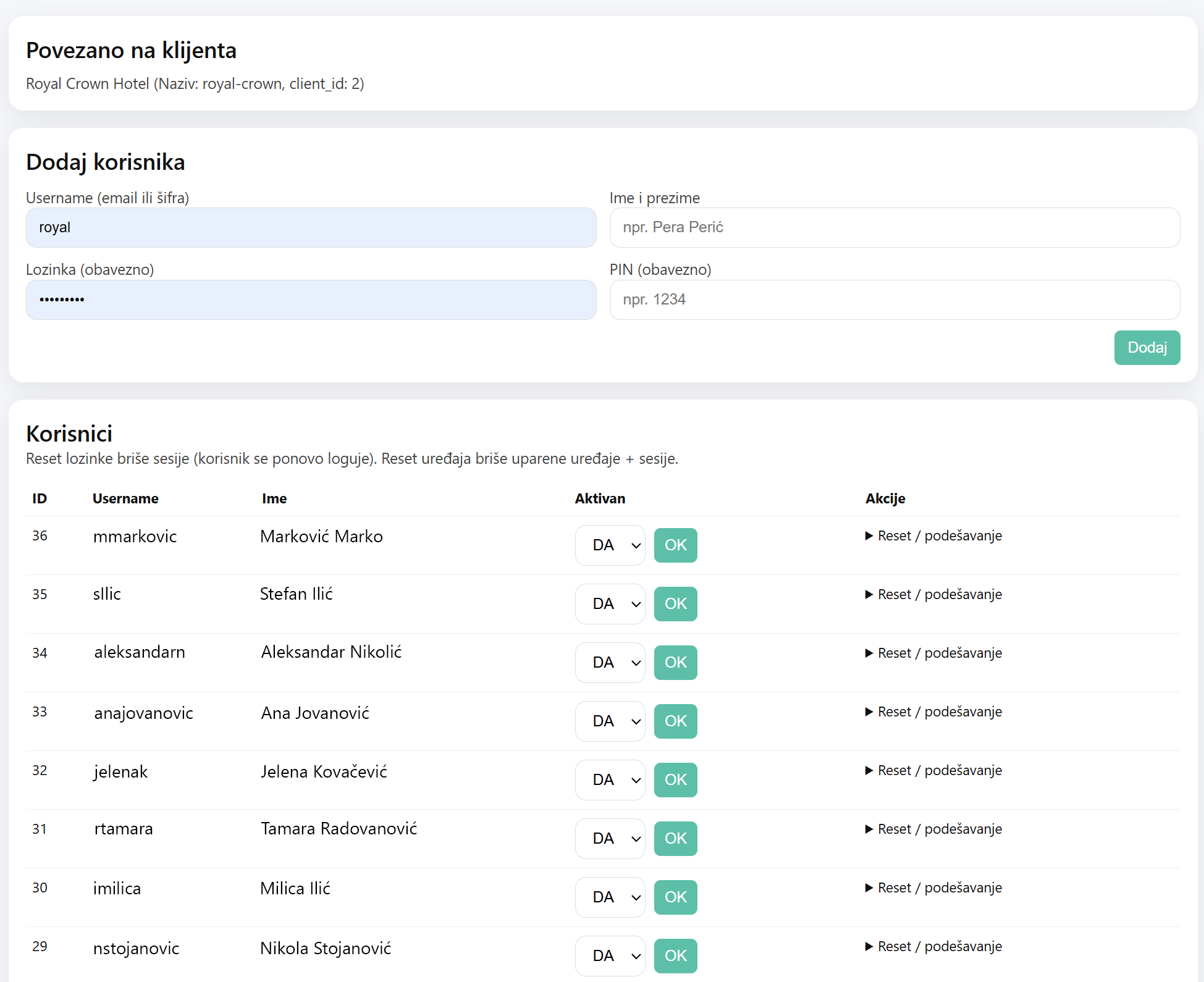Open Aktivan dropdown for jelenak
The image size is (1204, 982).
click(x=610, y=780)
